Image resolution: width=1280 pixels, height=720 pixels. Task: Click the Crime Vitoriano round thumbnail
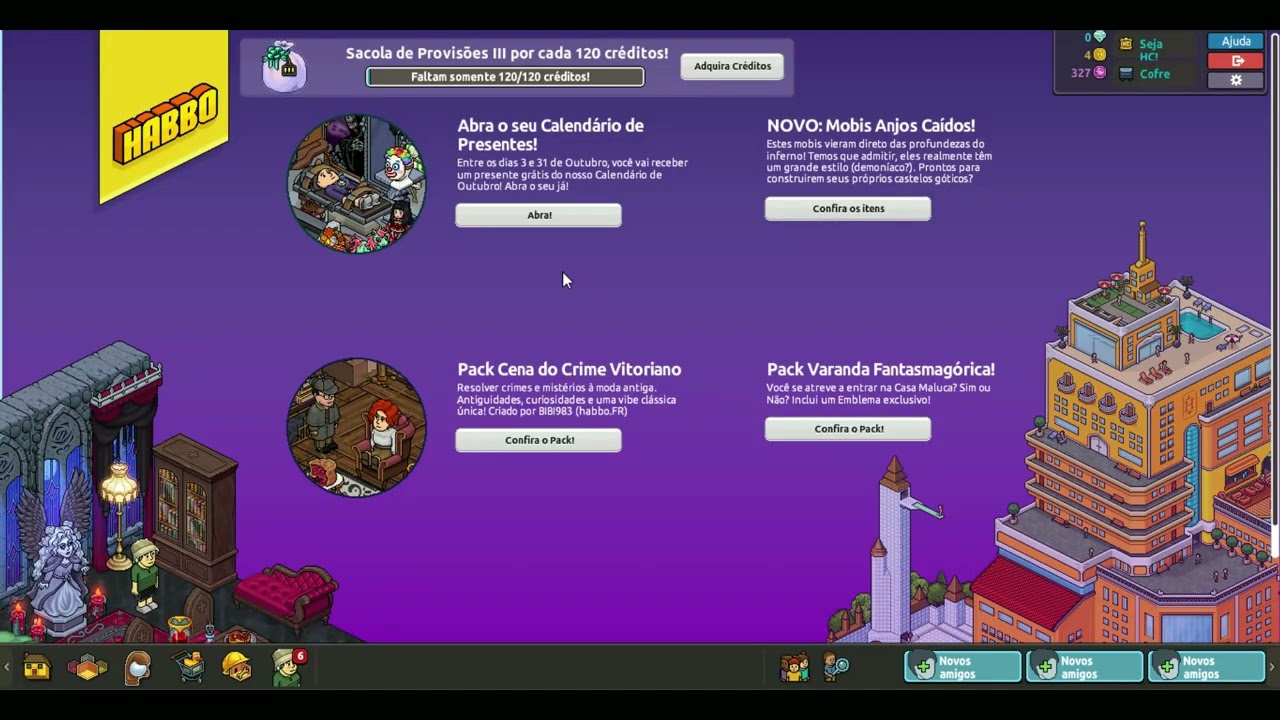pos(357,427)
